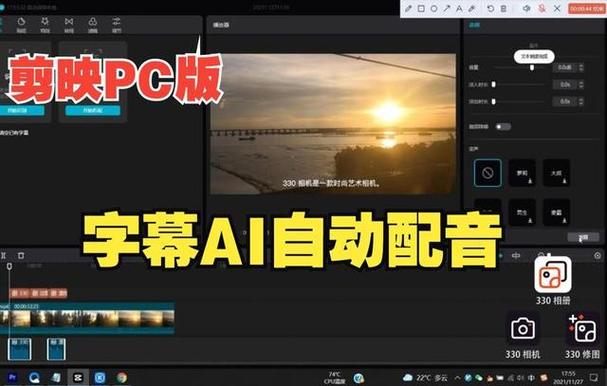
Task: Click the green WeChat tray icon
Action: pyautogui.click(x=478, y=377)
